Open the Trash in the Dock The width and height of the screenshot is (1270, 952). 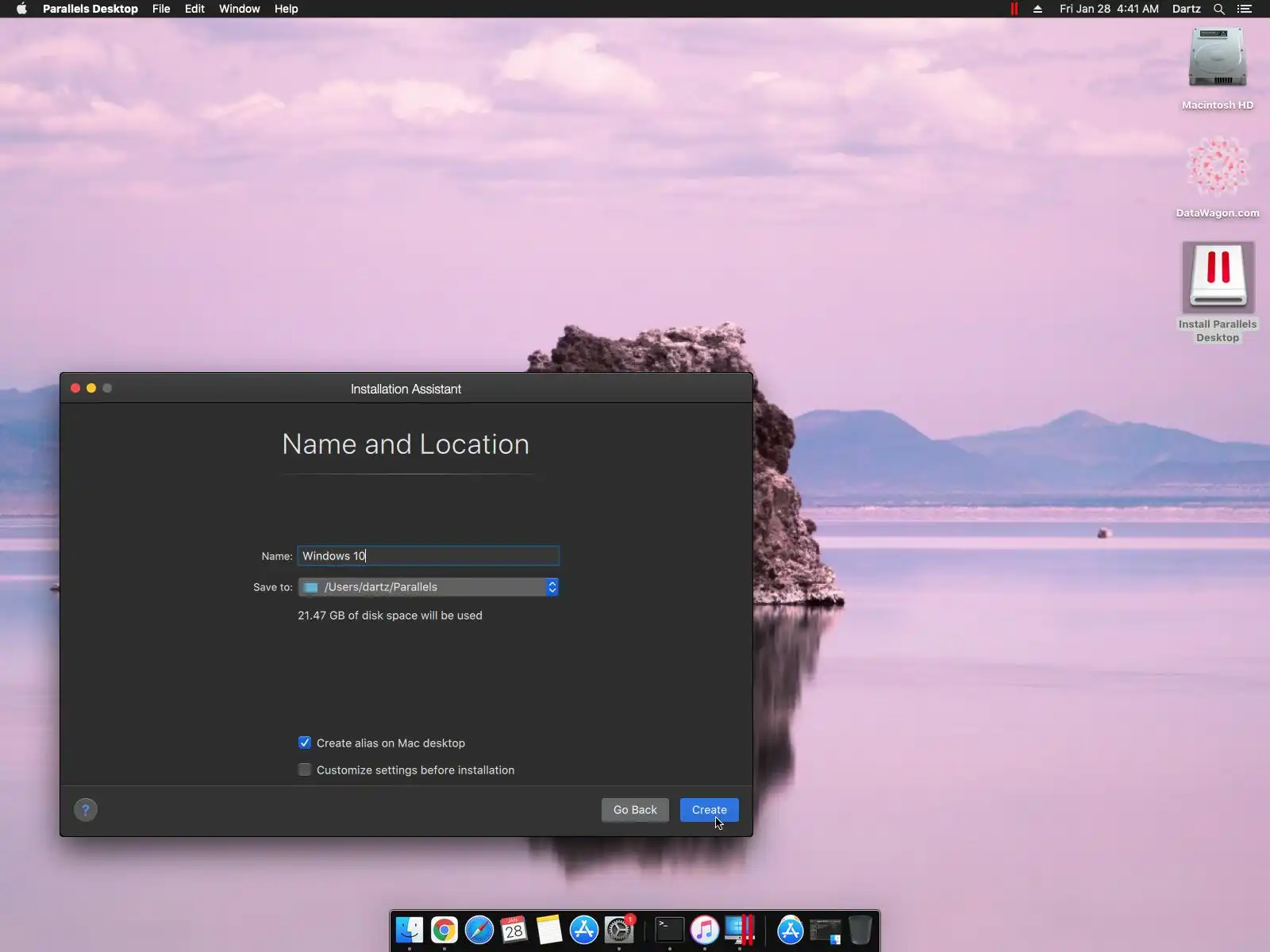coord(860,930)
